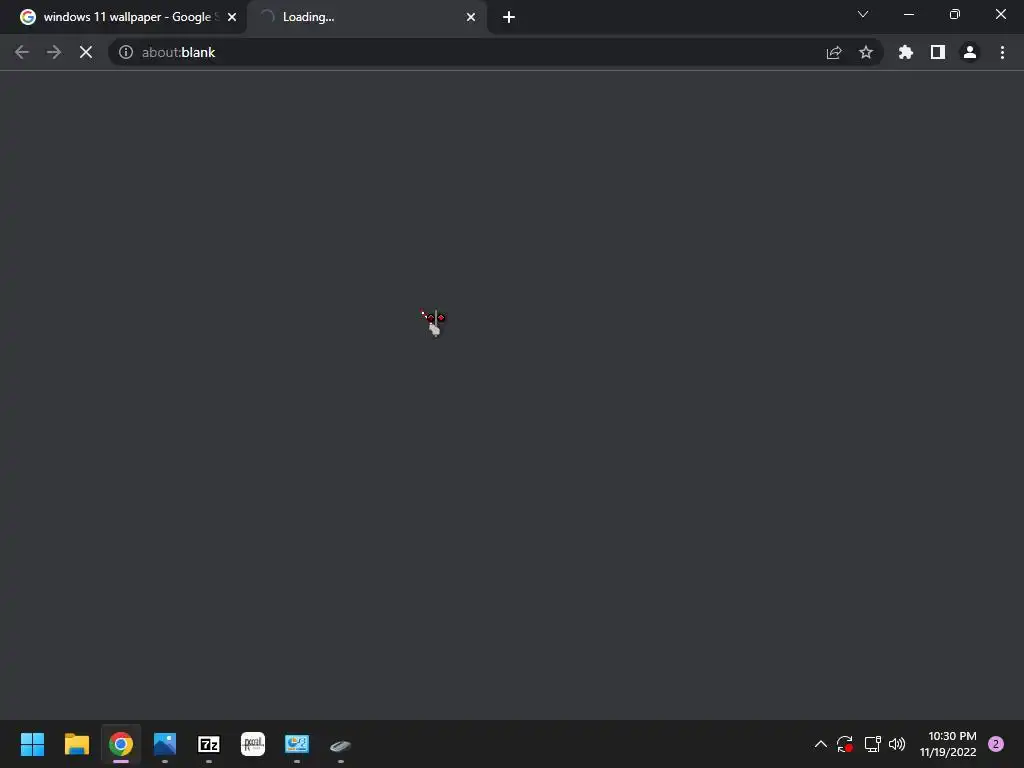Close the windows 11 wallpaper tab

tap(232, 18)
